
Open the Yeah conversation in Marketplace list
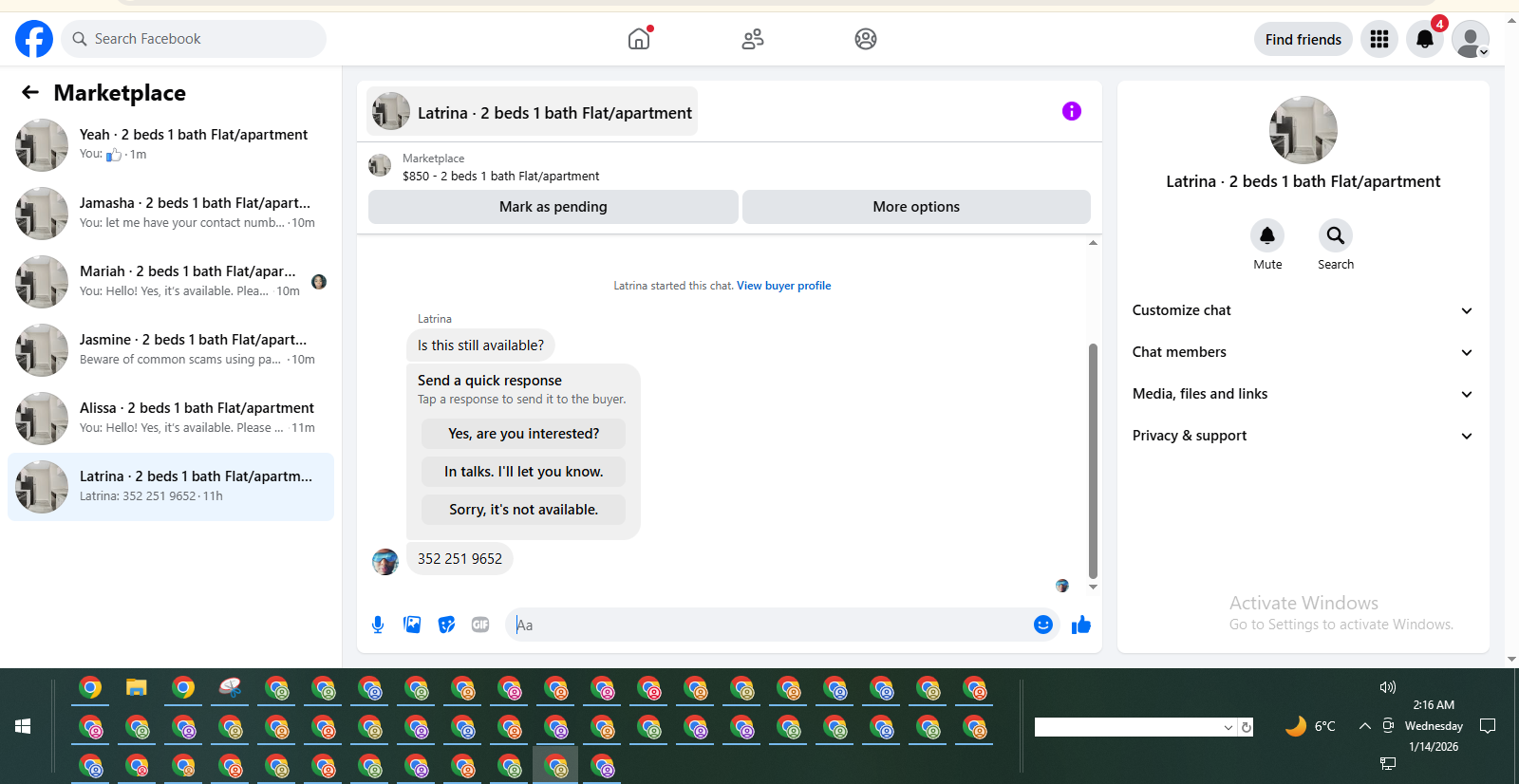[x=171, y=145]
